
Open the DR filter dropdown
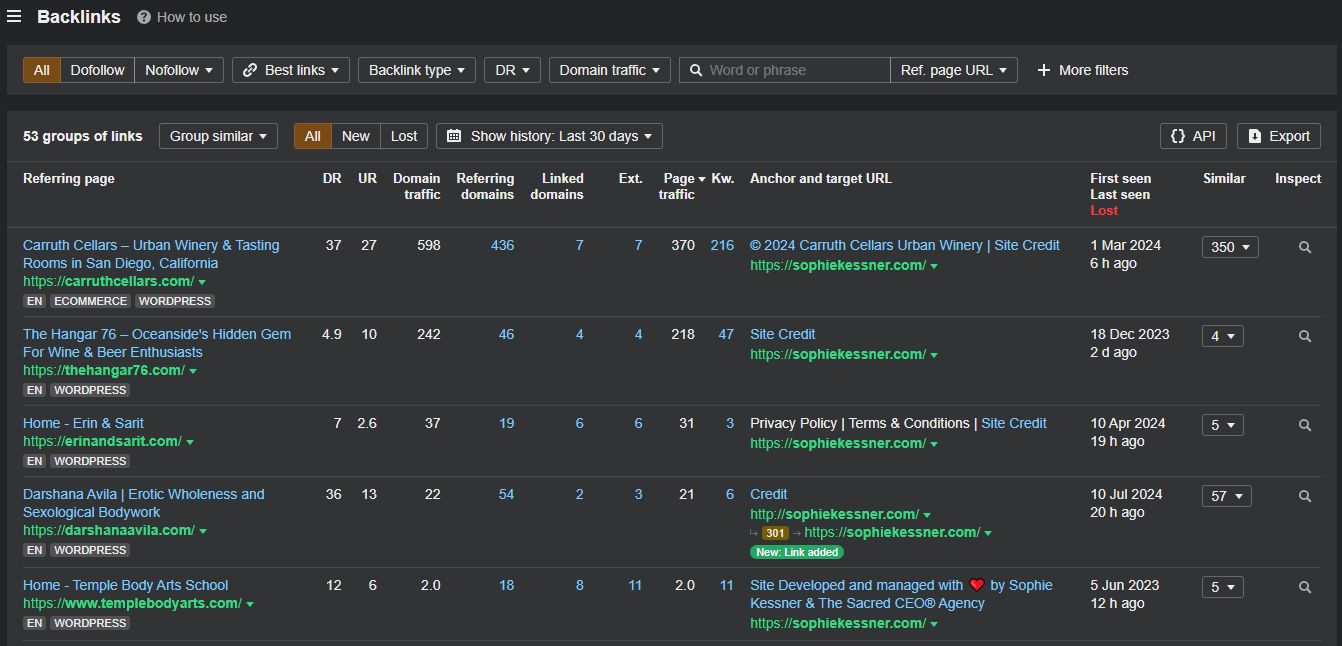point(512,70)
